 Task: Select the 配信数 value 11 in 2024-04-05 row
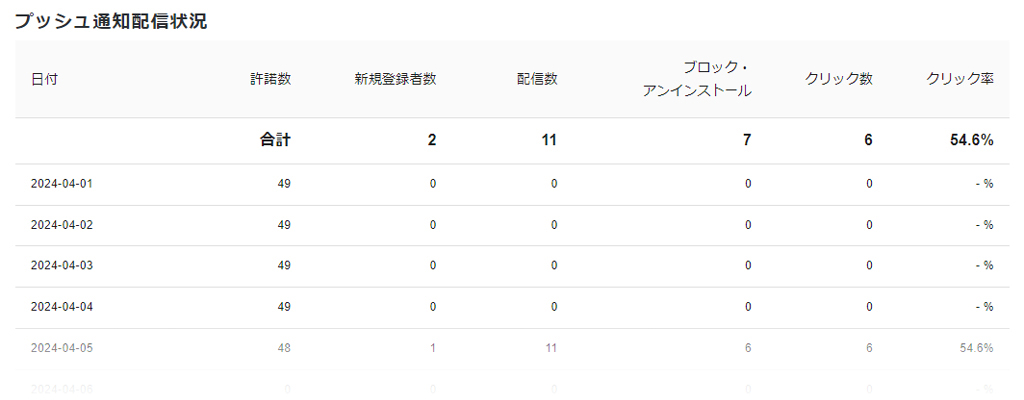pyautogui.click(x=551, y=348)
